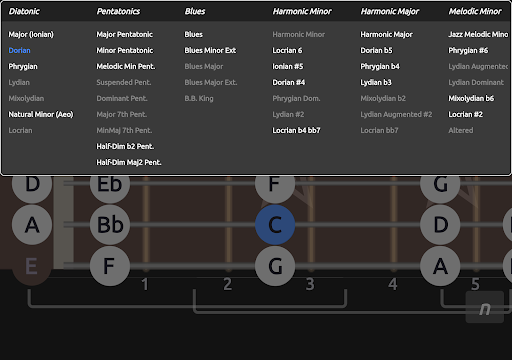Select Locrian 6 scale
This screenshot has height=360, width=512.
[x=287, y=50]
